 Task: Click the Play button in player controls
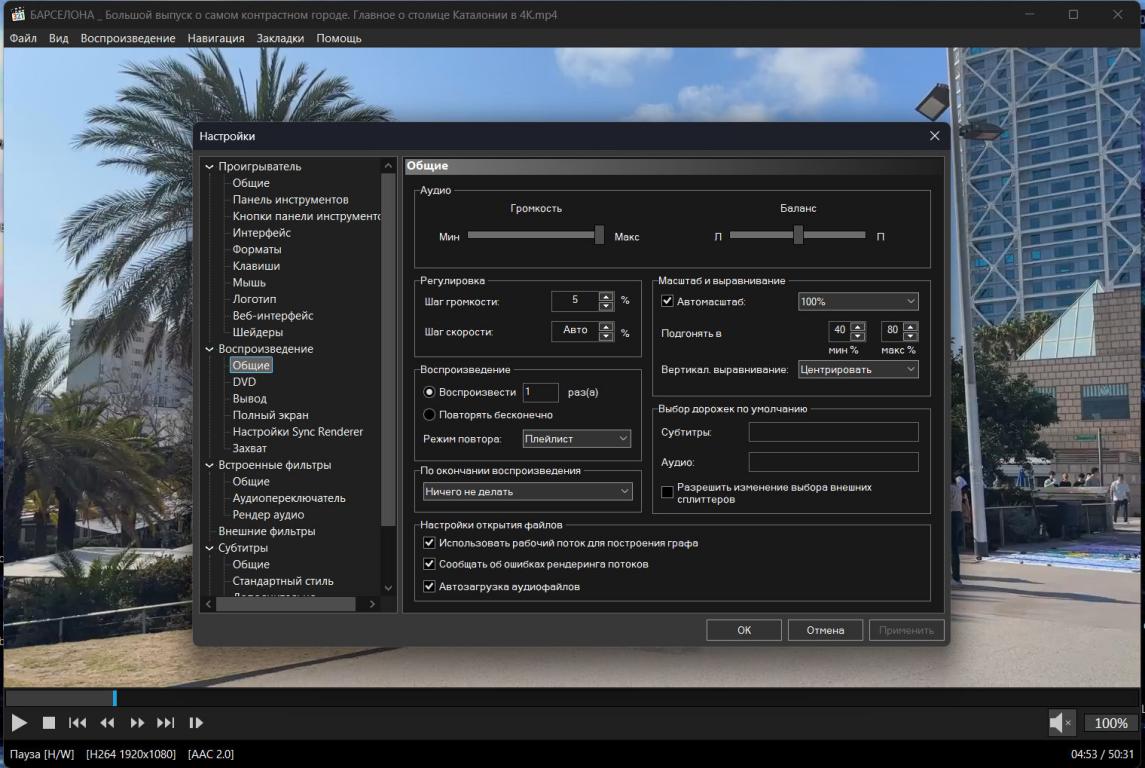[x=19, y=722]
